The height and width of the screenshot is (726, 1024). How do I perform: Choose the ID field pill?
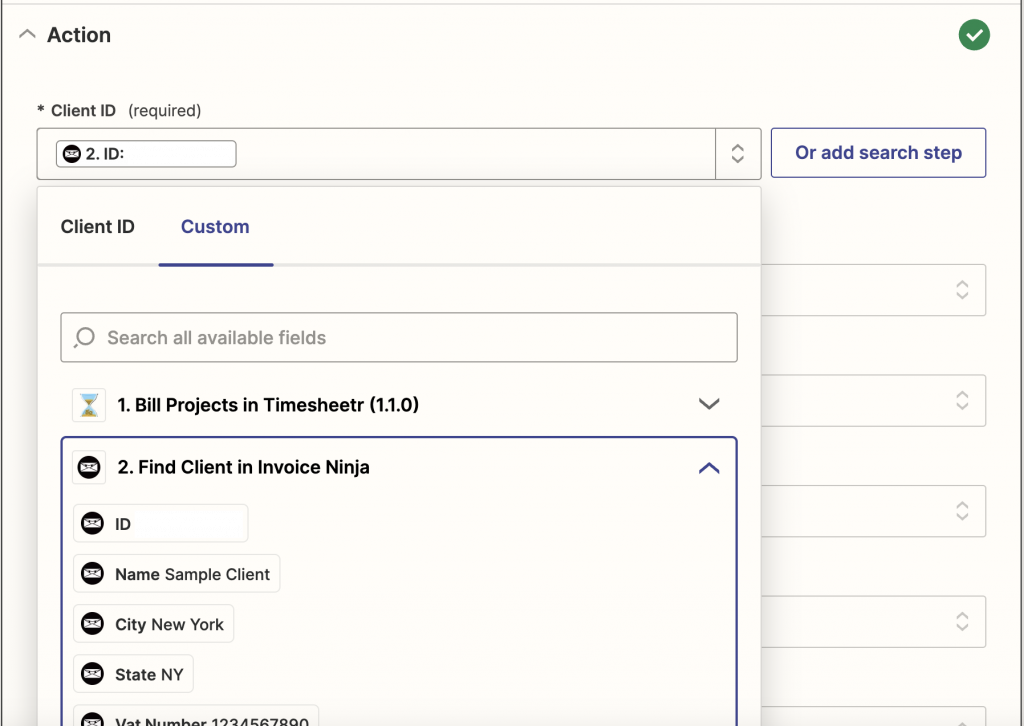pyautogui.click(x=161, y=523)
